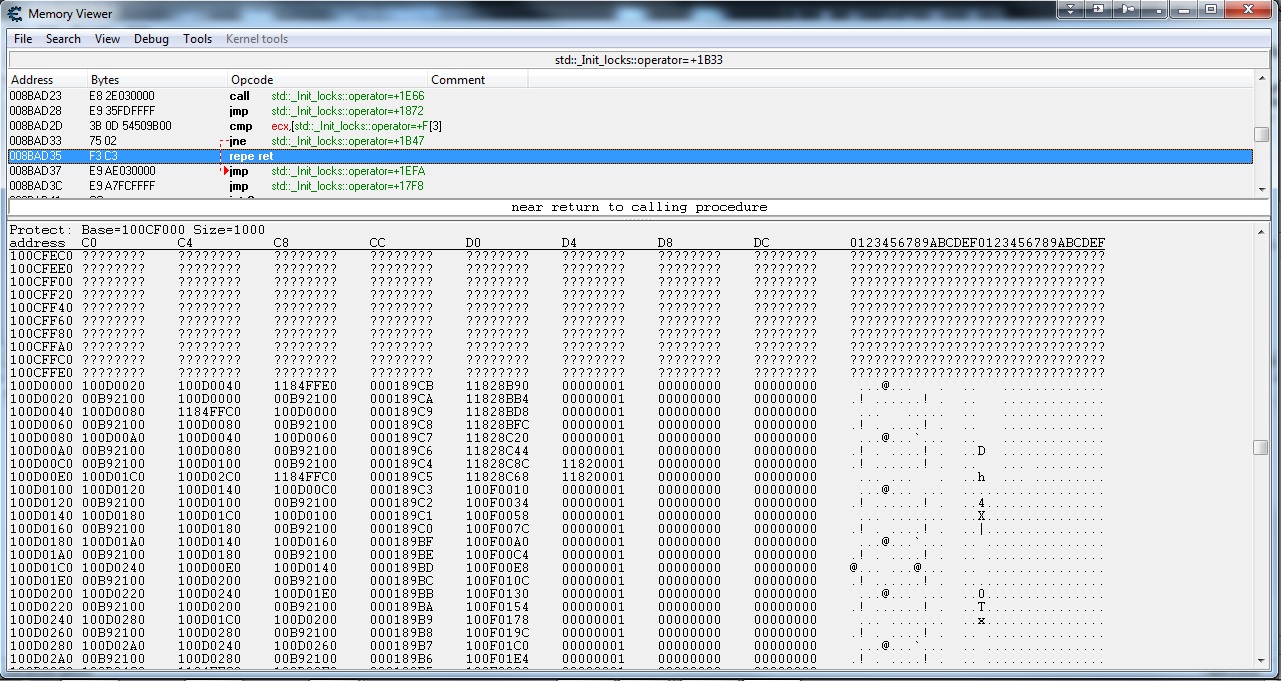Click the hex view vertical scrollbar thumb

pyautogui.click(x=1261, y=447)
